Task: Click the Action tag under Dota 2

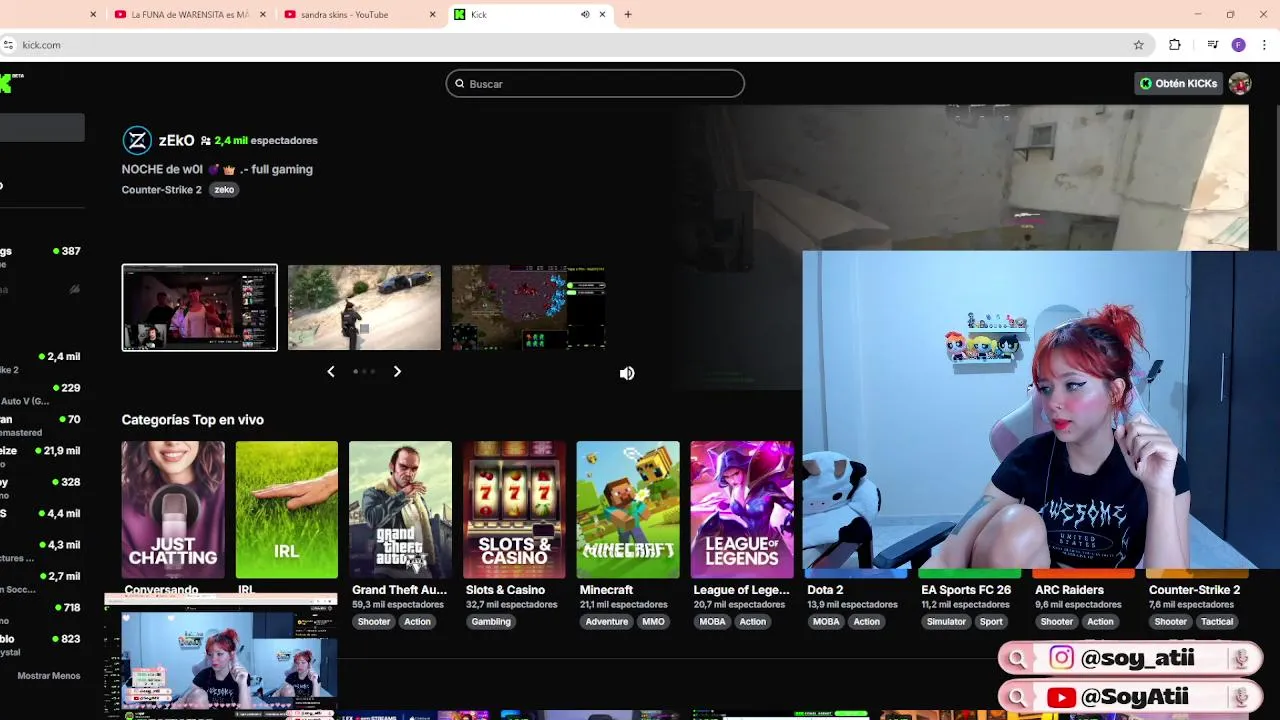Action: pos(866,622)
